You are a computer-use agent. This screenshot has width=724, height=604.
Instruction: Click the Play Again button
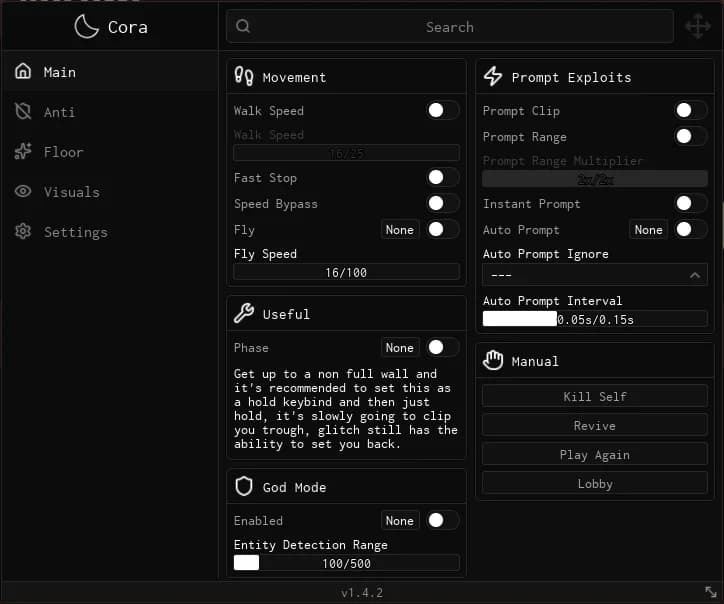[x=595, y=454]
